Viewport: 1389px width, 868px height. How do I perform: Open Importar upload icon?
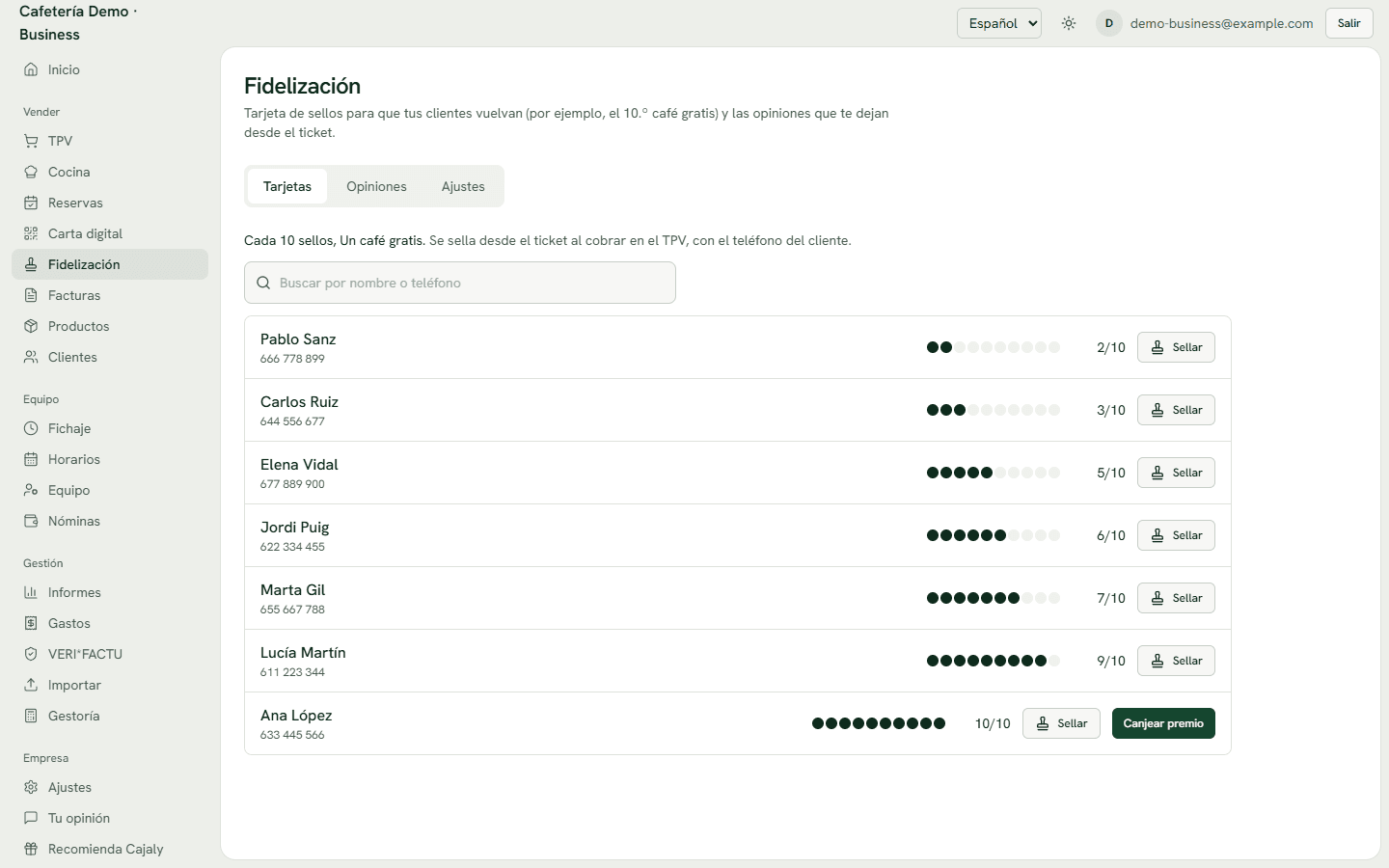point(31,685)
